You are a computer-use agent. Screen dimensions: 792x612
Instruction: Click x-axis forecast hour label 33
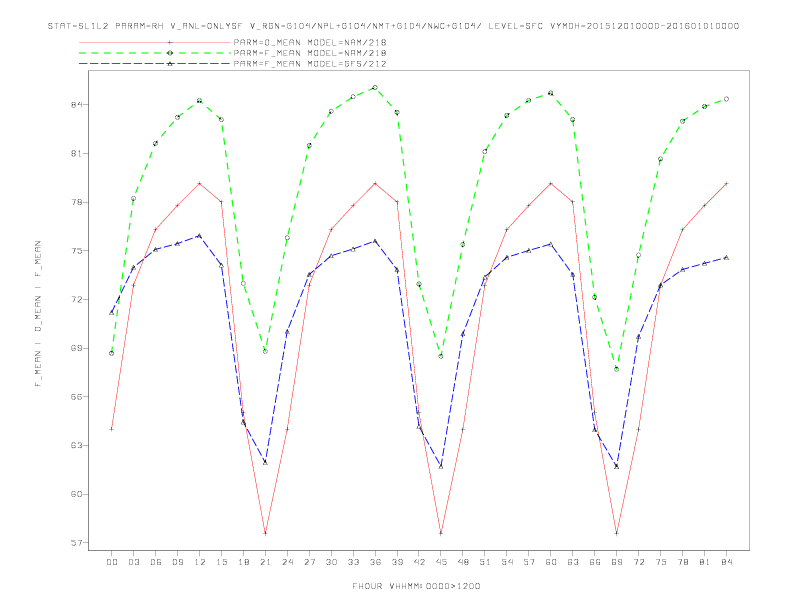pos(353,562)
